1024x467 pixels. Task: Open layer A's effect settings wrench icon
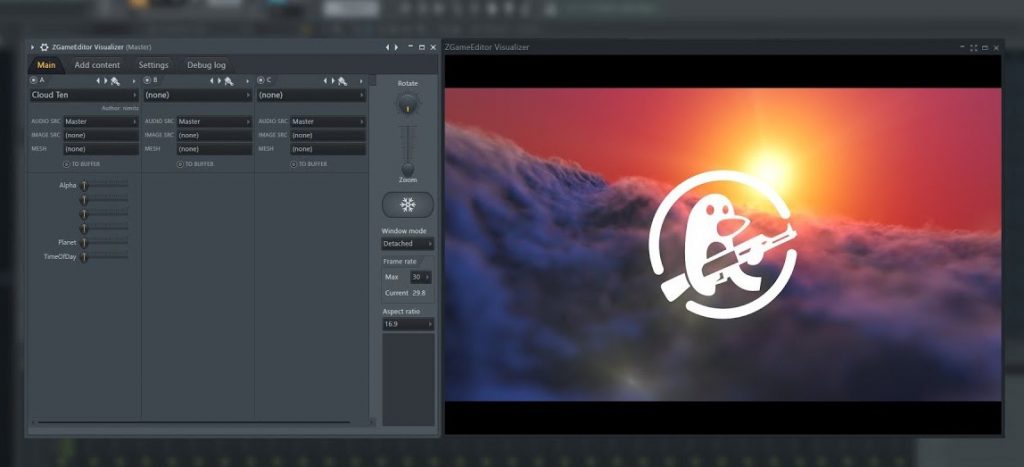tap(116, 80)
